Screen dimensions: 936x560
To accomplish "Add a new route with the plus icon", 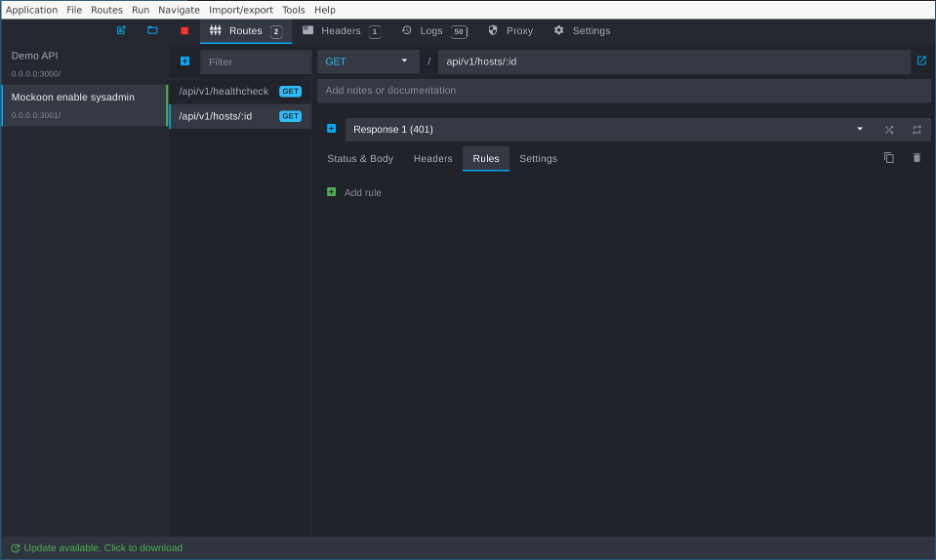I will [185, 61].
